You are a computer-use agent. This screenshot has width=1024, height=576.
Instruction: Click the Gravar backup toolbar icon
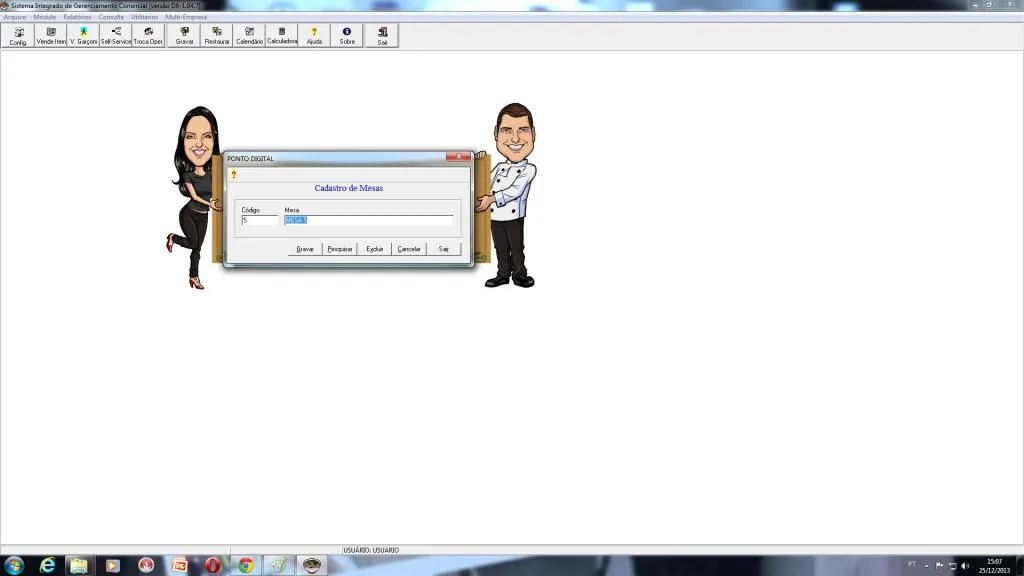click(x=184, y=36)
